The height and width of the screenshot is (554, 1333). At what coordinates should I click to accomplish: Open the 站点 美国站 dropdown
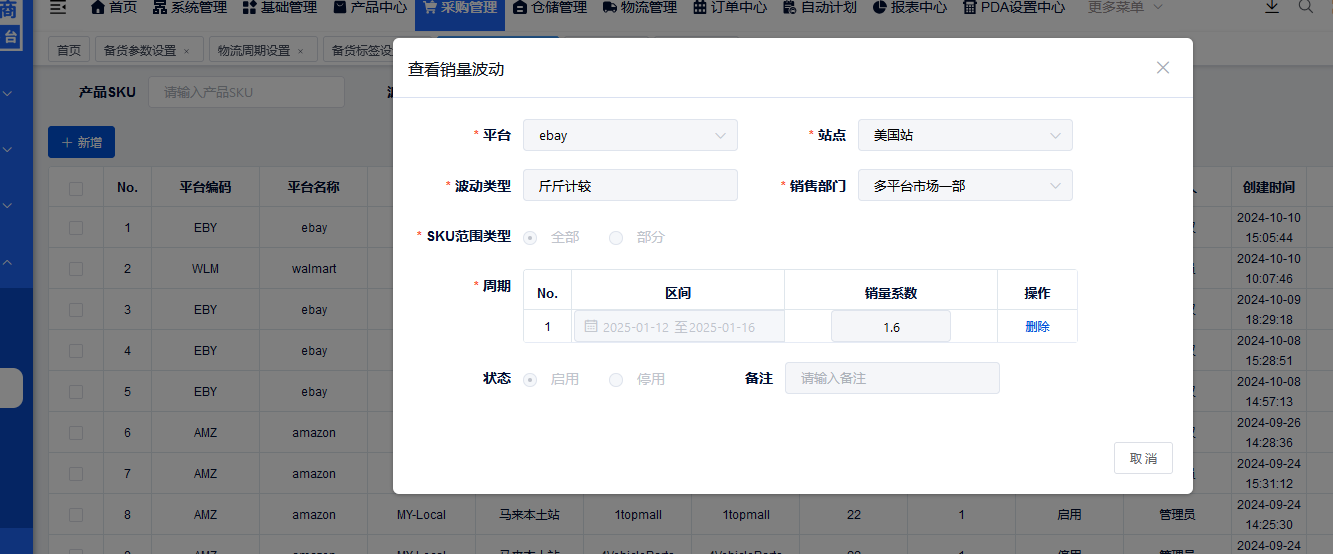[965, 135]
